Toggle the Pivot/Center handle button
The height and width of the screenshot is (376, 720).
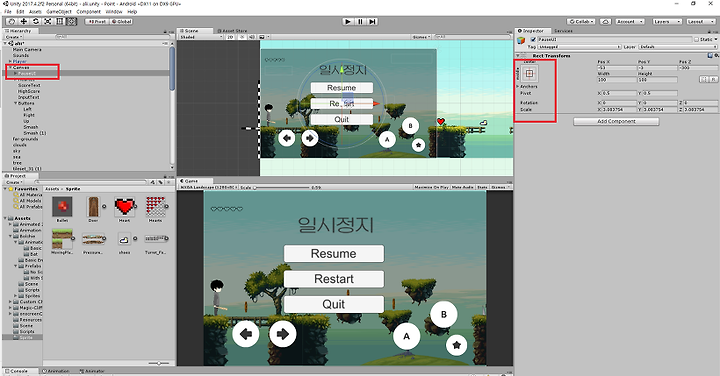97,22
